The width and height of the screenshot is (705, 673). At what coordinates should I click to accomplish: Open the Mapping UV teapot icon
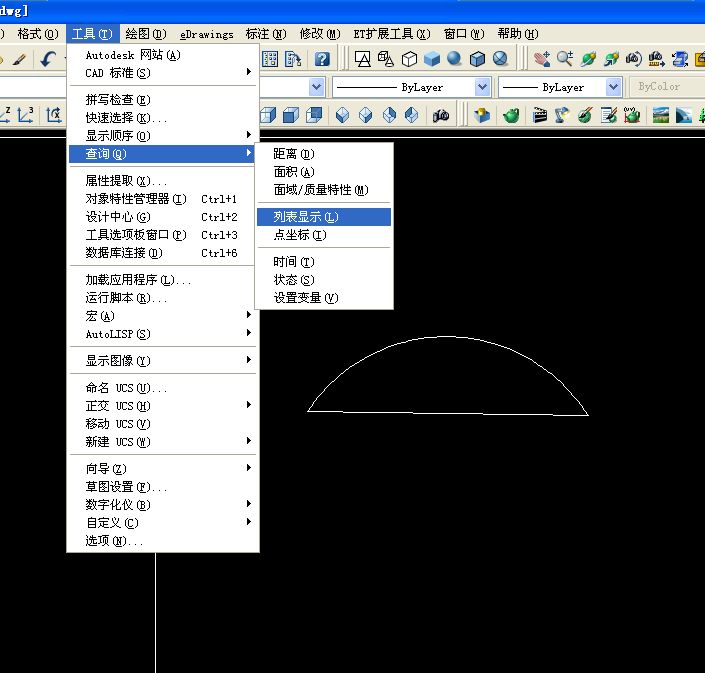(x=632, y=116)
